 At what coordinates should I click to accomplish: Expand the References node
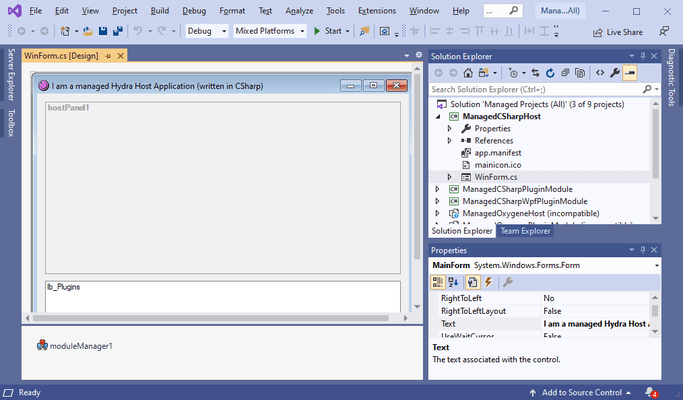[x=450, y=141]
